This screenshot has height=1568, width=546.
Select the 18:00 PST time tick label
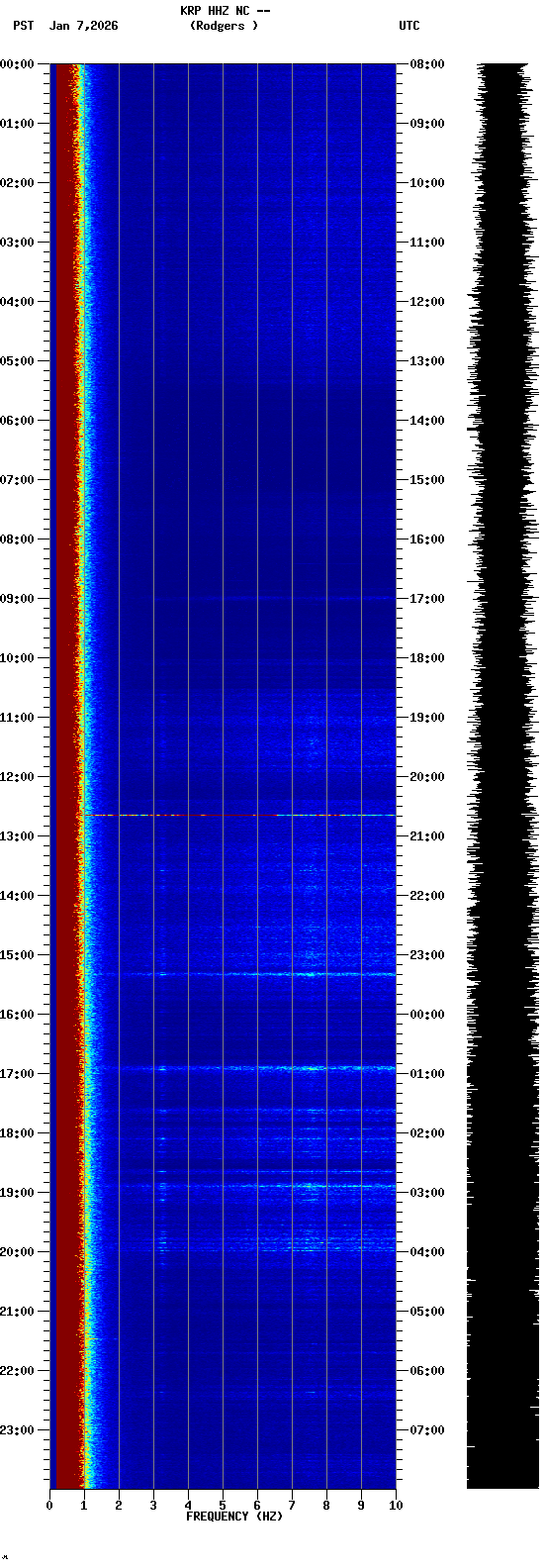17,1133
